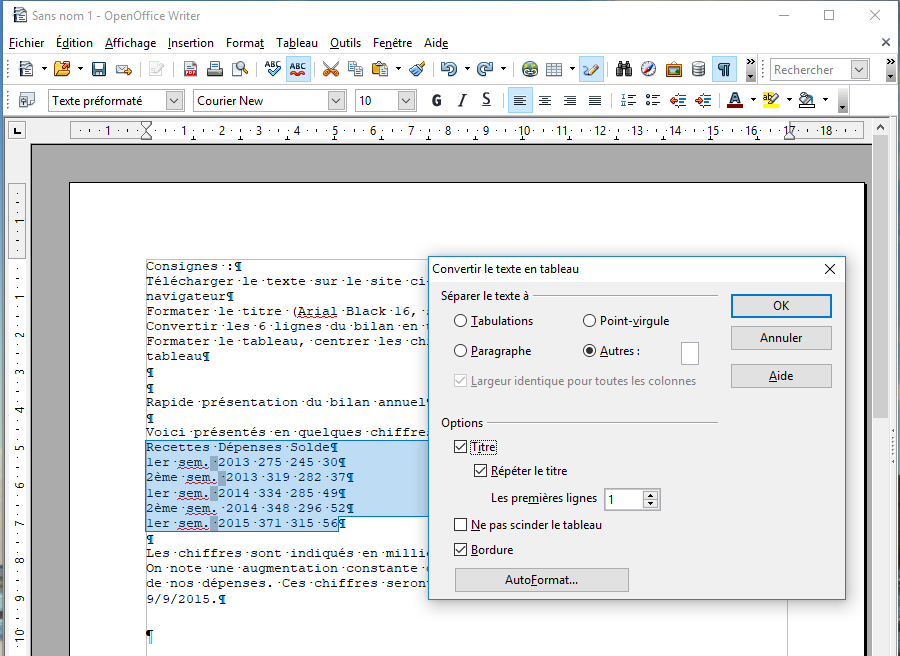Redo the last undone action
The width and height of the screenshot is (900, 656).
[485, 69]
